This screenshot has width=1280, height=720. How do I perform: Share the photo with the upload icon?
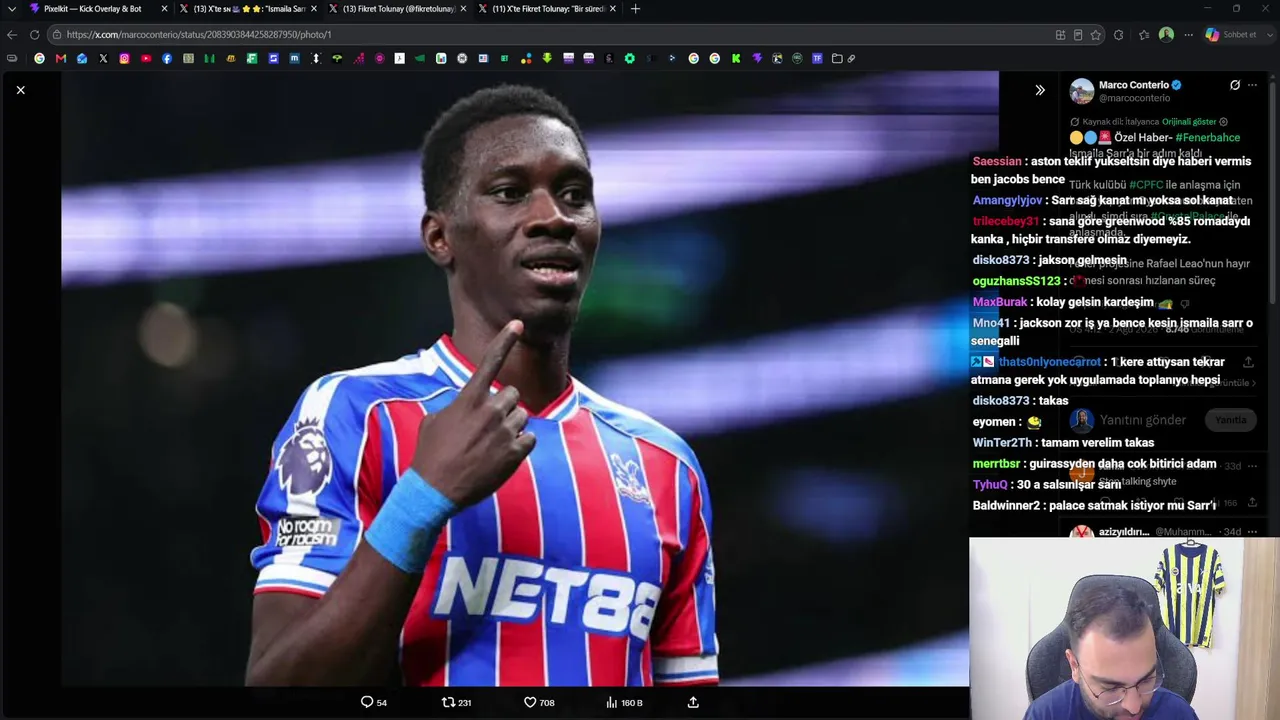click(x=693, y=702)
